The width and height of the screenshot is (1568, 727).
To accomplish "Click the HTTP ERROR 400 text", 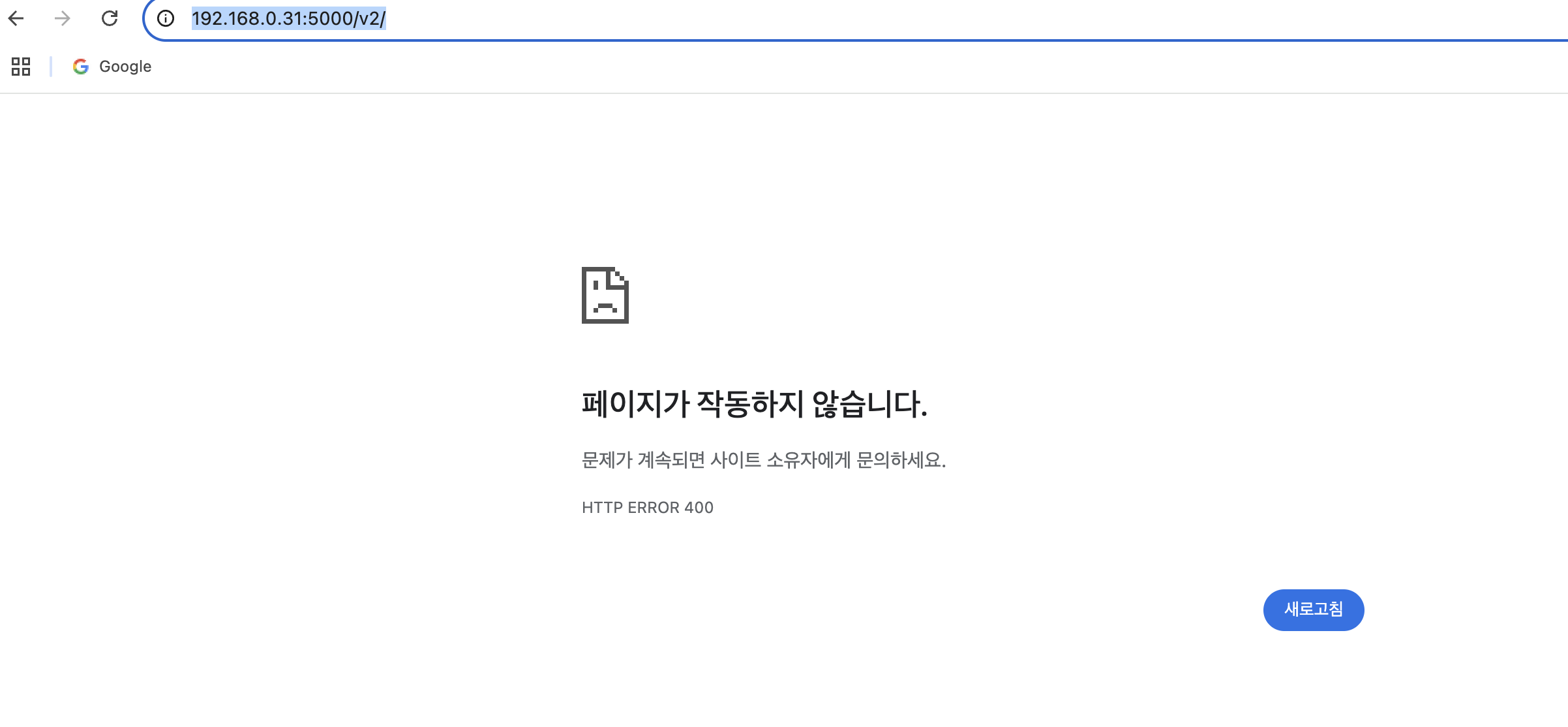I will [x=647, y=508].
